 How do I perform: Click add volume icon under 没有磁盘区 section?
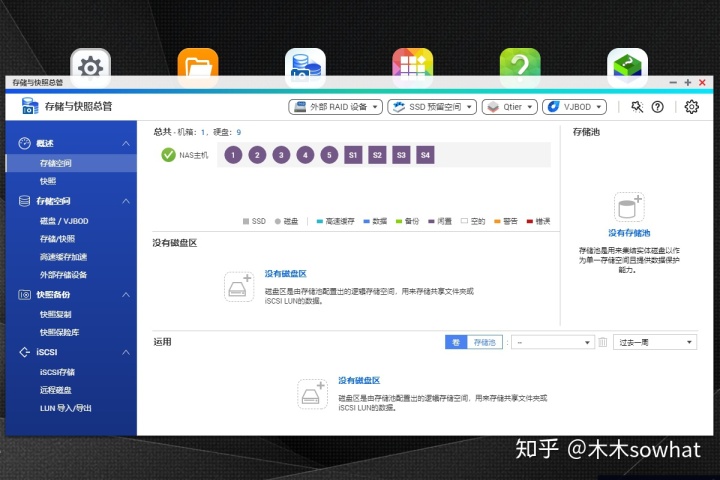[239, 287]
